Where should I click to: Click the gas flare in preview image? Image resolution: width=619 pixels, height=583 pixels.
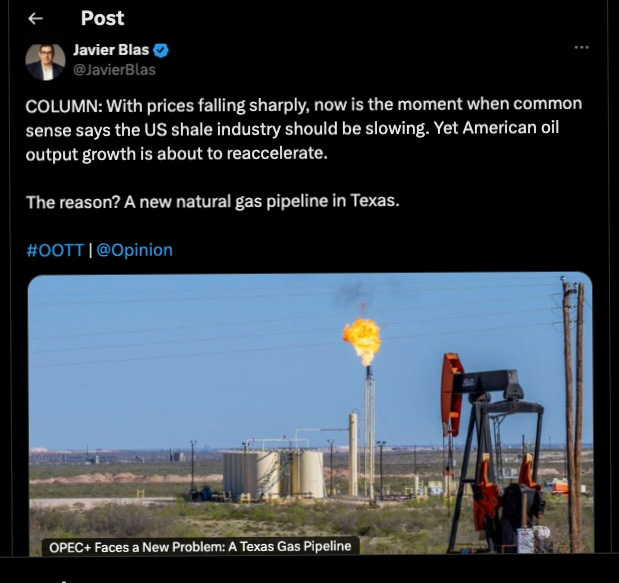coord(362,341)
